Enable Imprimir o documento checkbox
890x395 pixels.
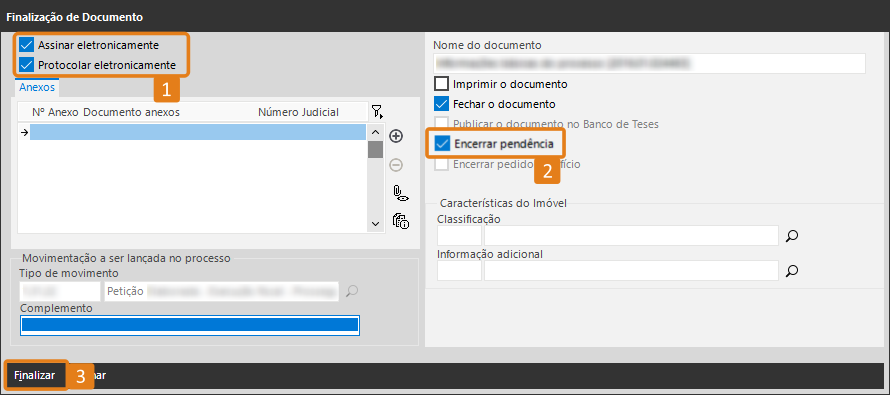pos(441,84)
